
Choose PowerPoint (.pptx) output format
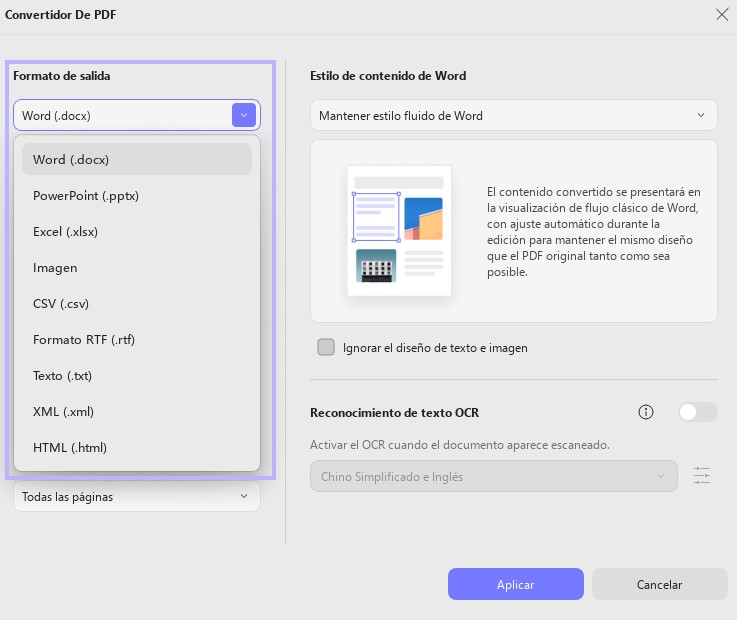point(137,196)
